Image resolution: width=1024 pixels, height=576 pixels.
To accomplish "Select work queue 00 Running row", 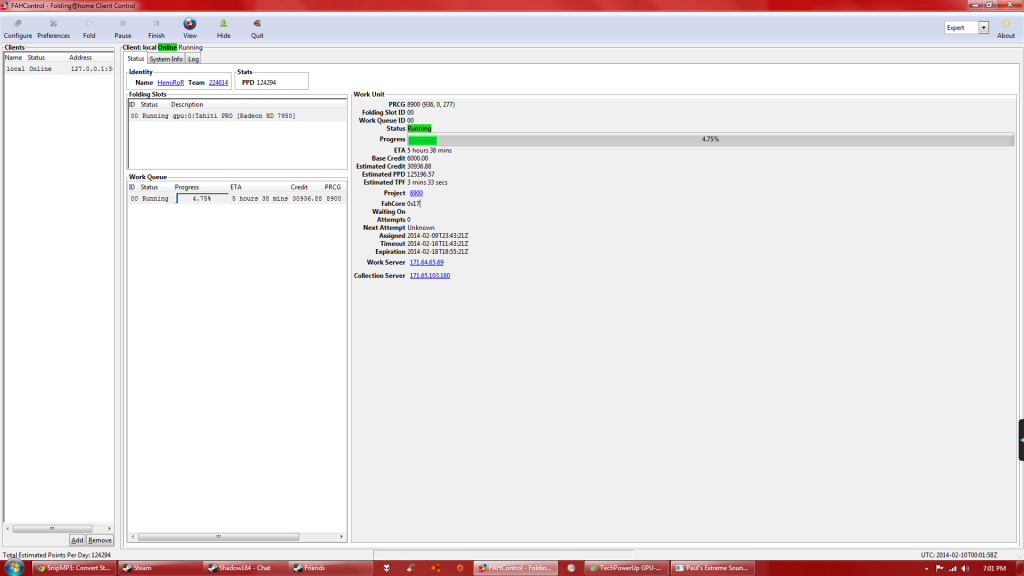I will click(x=237, y=199).
